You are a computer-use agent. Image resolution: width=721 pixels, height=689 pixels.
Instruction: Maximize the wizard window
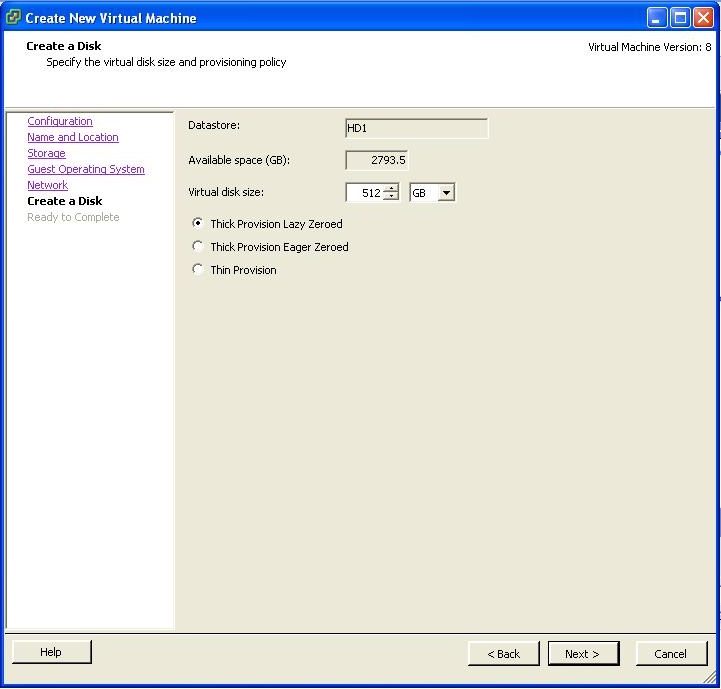point(680,17)
